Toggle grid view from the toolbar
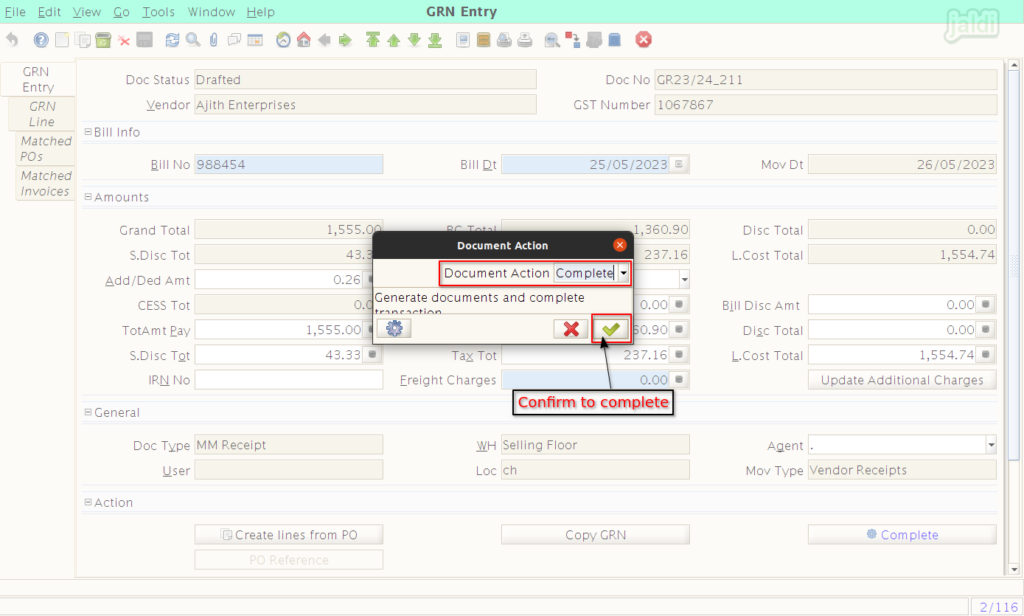Image resolution: width=1024 pixels, height=616 pixels. (x=255, y=40)
